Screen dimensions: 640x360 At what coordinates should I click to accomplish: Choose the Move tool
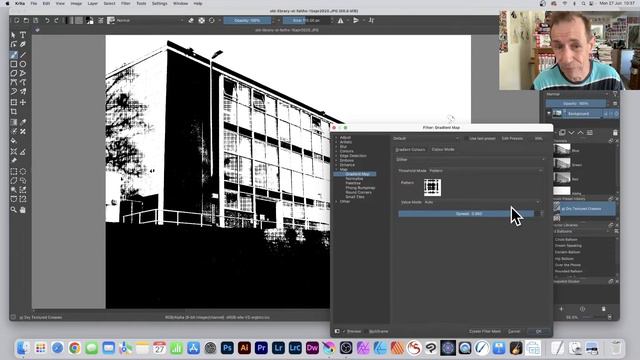pos(23,102)
